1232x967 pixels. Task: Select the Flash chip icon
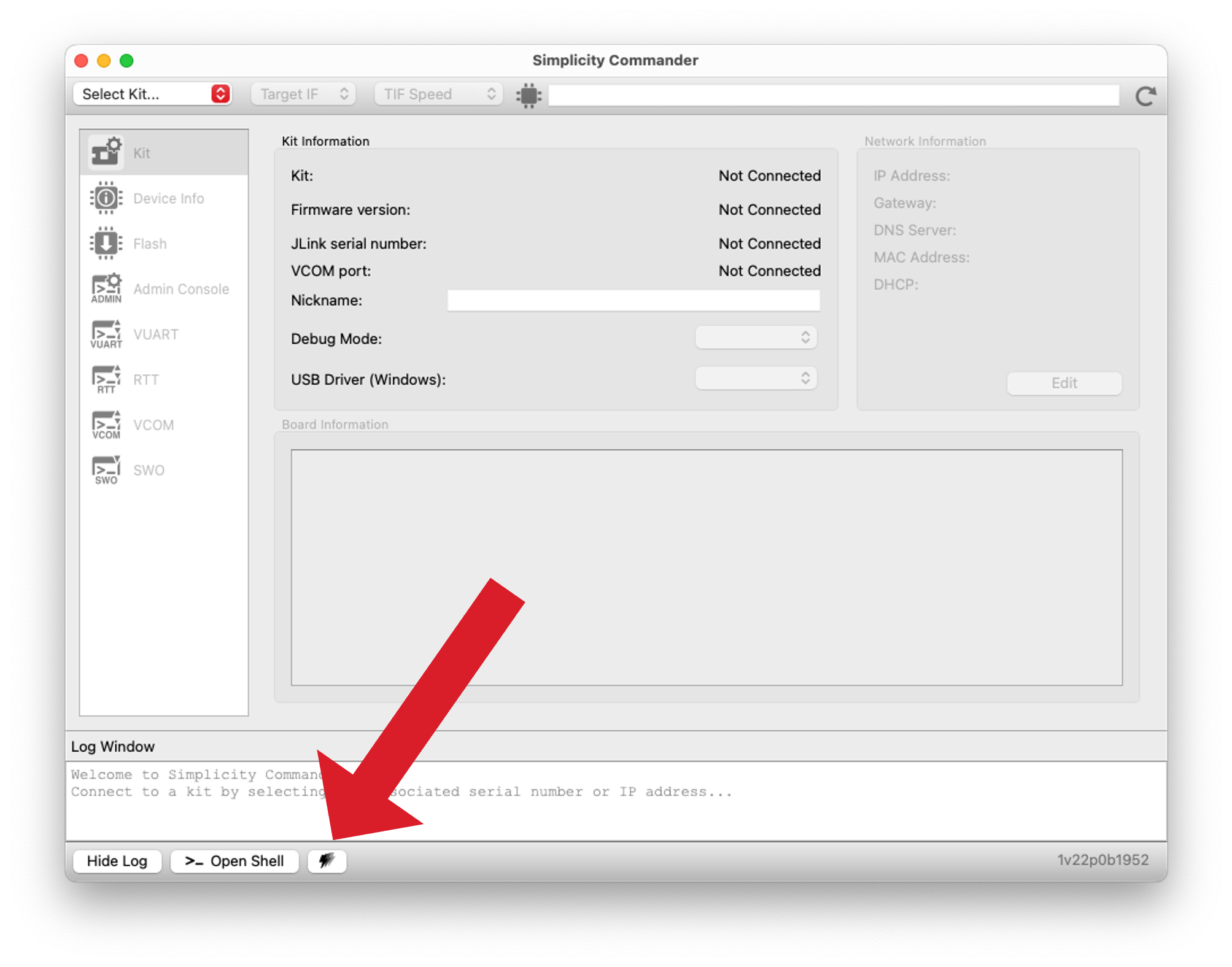(106, 243)
